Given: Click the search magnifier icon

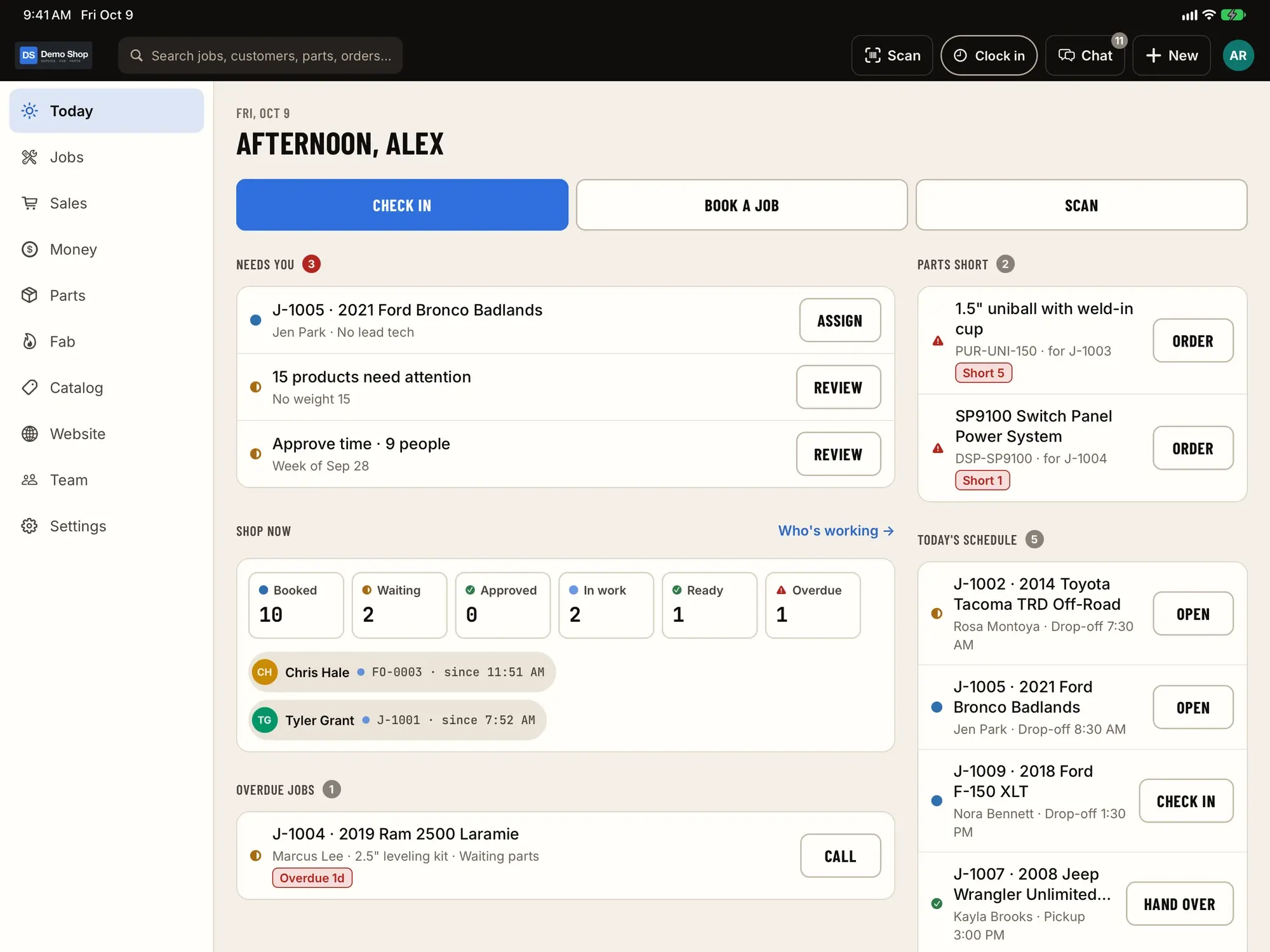Looking at the screenshot, I should coord(137,56).
